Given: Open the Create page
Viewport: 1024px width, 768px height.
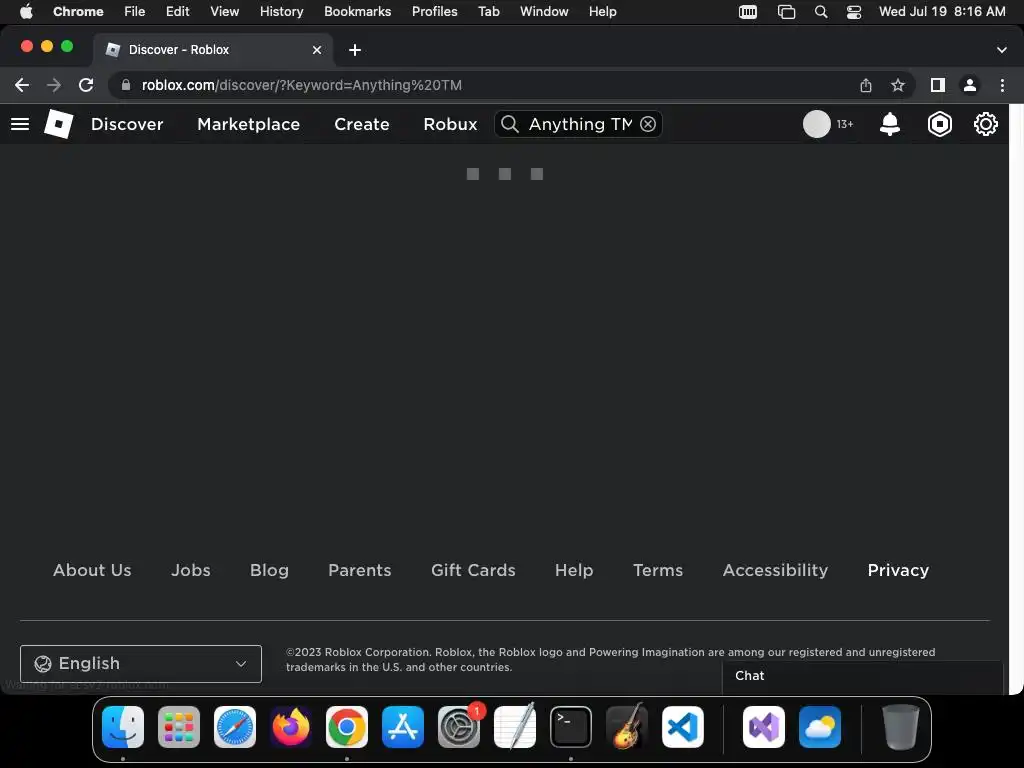Looking at the screenshot, I should click(362, 124).
